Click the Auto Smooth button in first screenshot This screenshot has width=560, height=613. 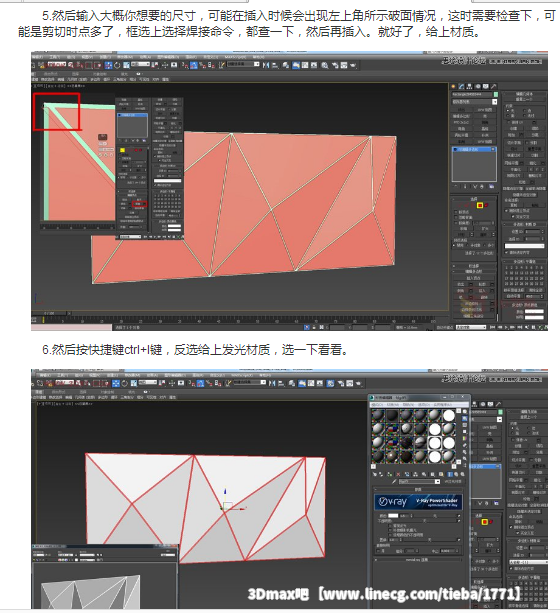513,296
